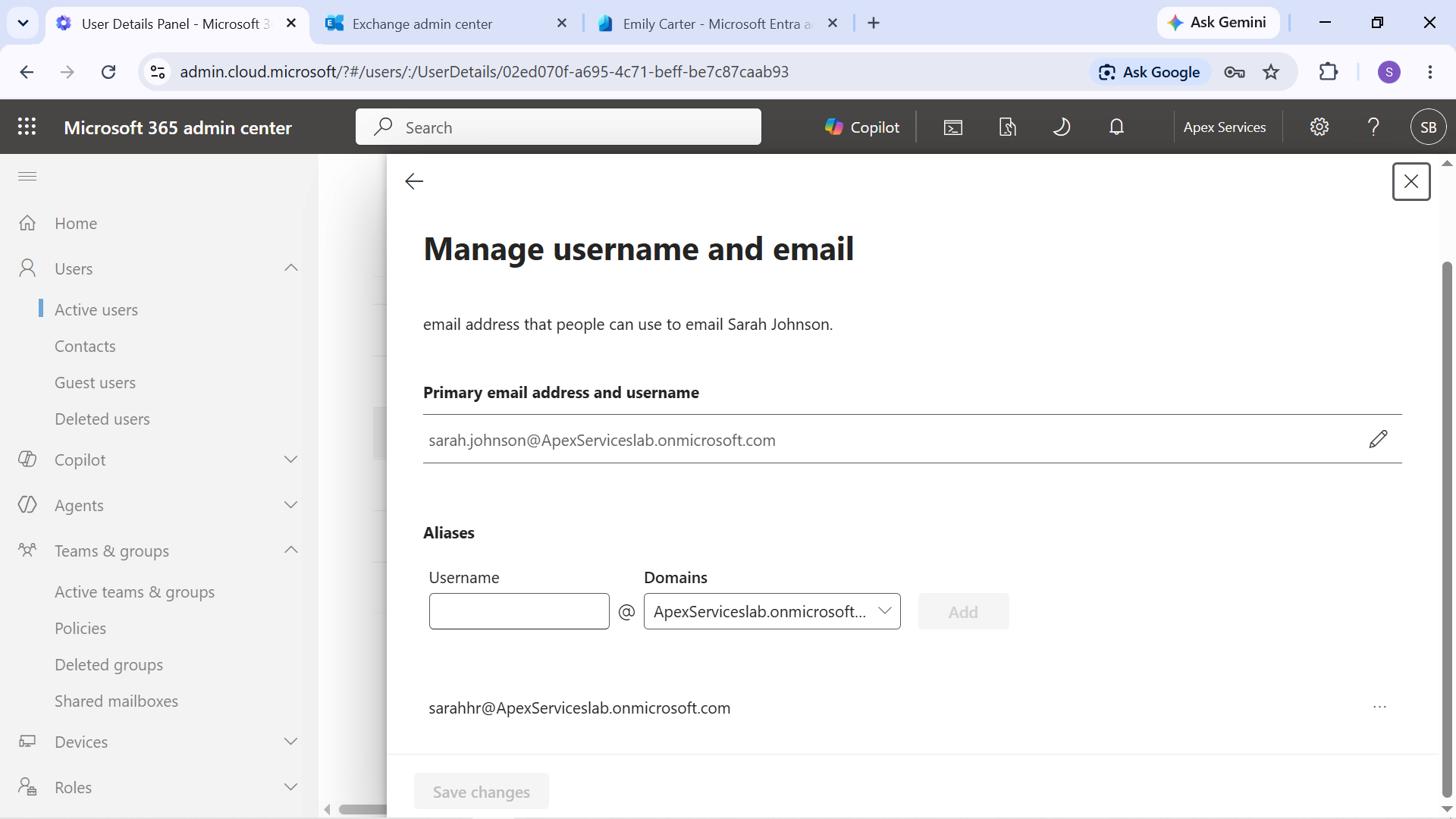The width and height of the screenshot is (1456, 819).
Task: Open Deleted groups
Action: click(x=108, y=665)
